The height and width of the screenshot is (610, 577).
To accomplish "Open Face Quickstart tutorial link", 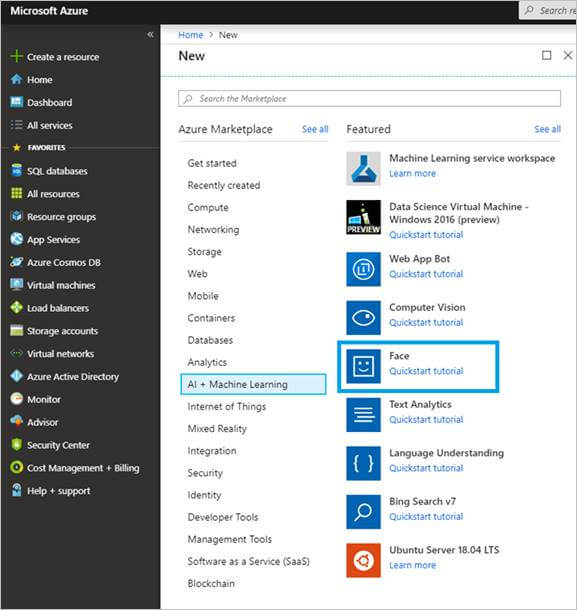I will (x=426, y=371).
